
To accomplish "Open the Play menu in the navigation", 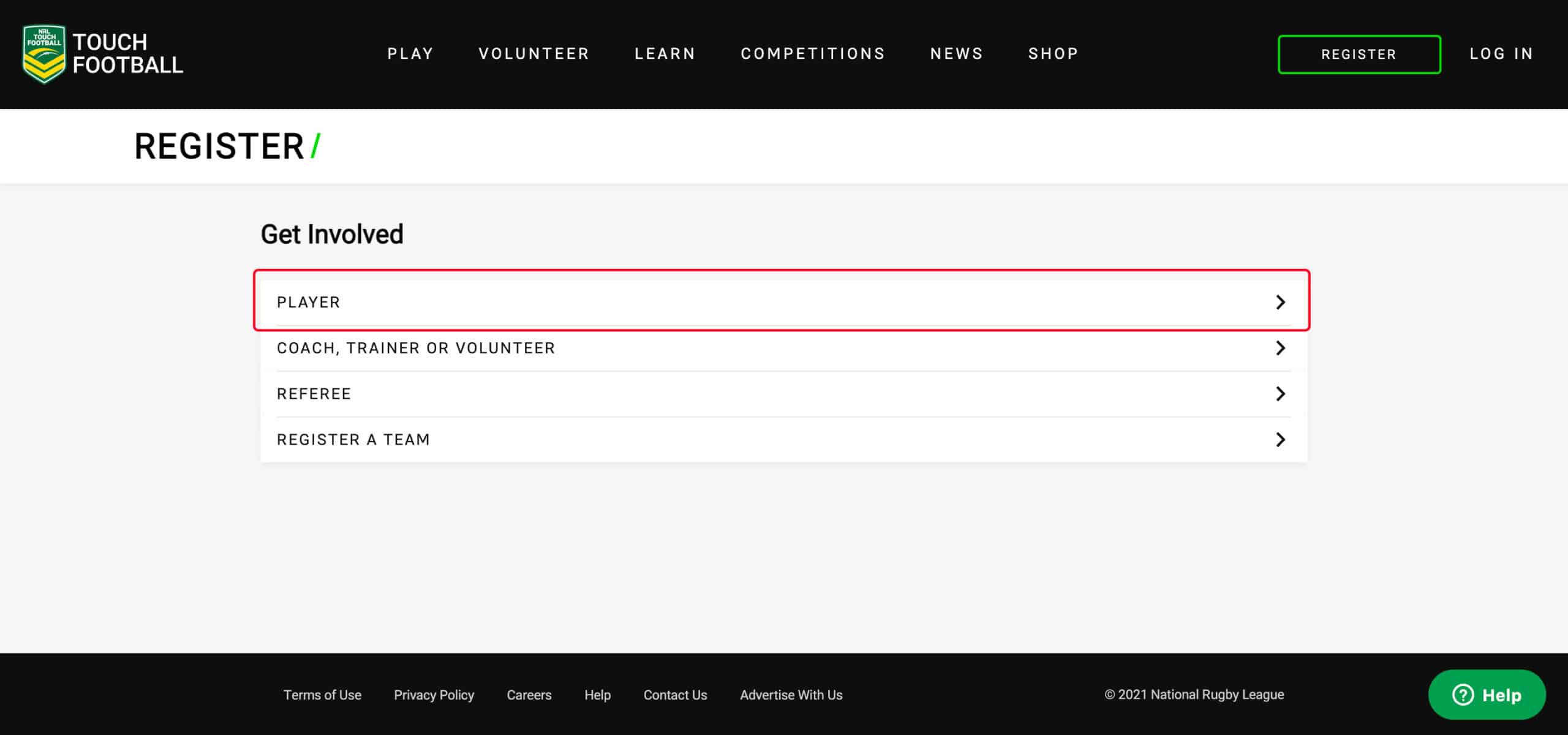I will tap(410, 54).
